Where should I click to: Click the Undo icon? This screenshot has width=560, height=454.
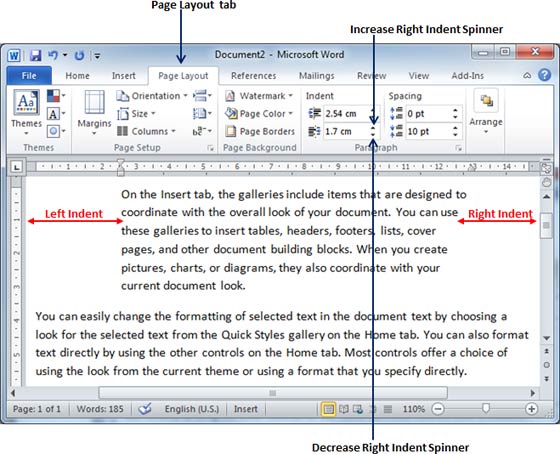tap(52, 55)
